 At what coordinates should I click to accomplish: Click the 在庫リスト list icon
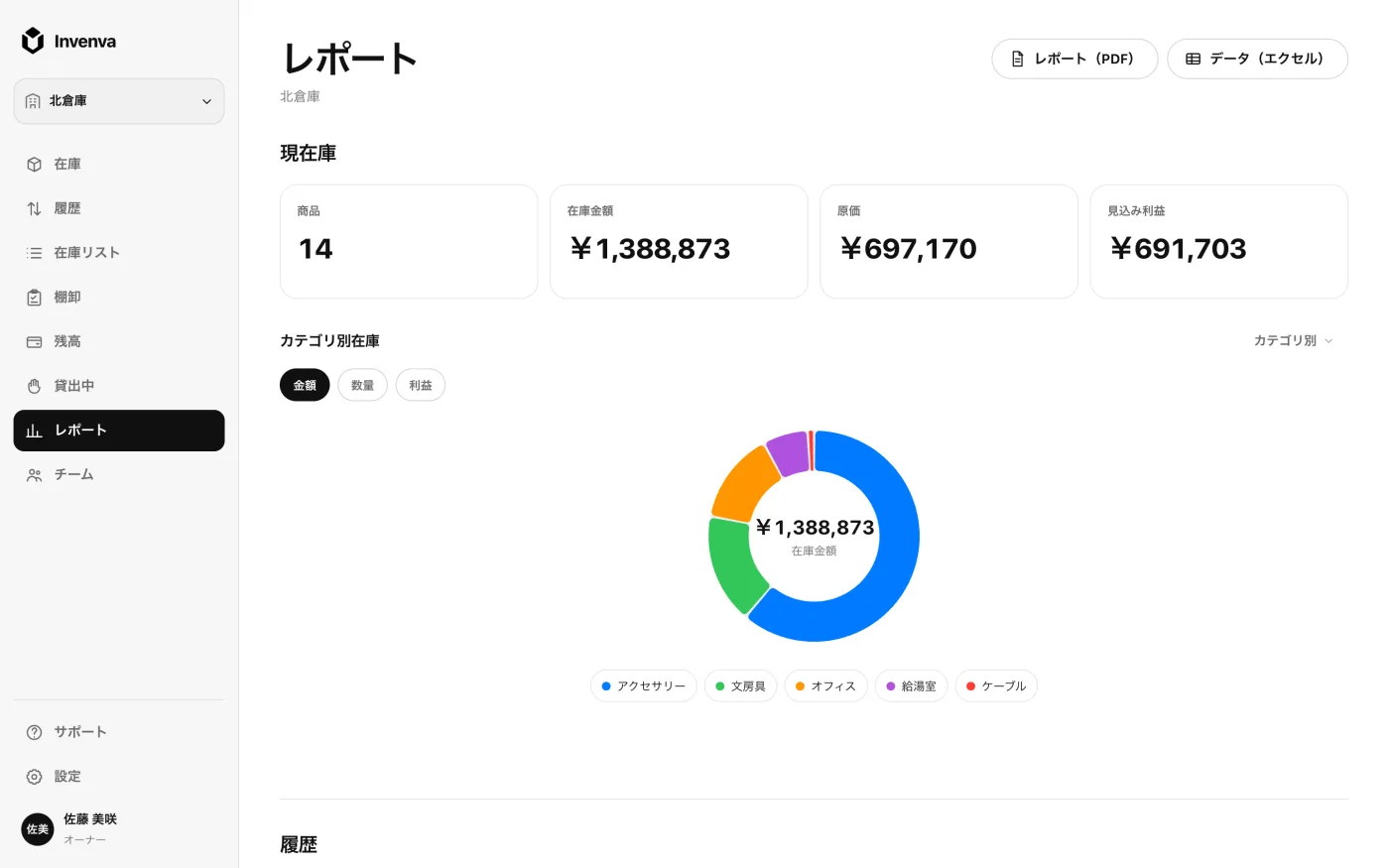pos(34,253)
